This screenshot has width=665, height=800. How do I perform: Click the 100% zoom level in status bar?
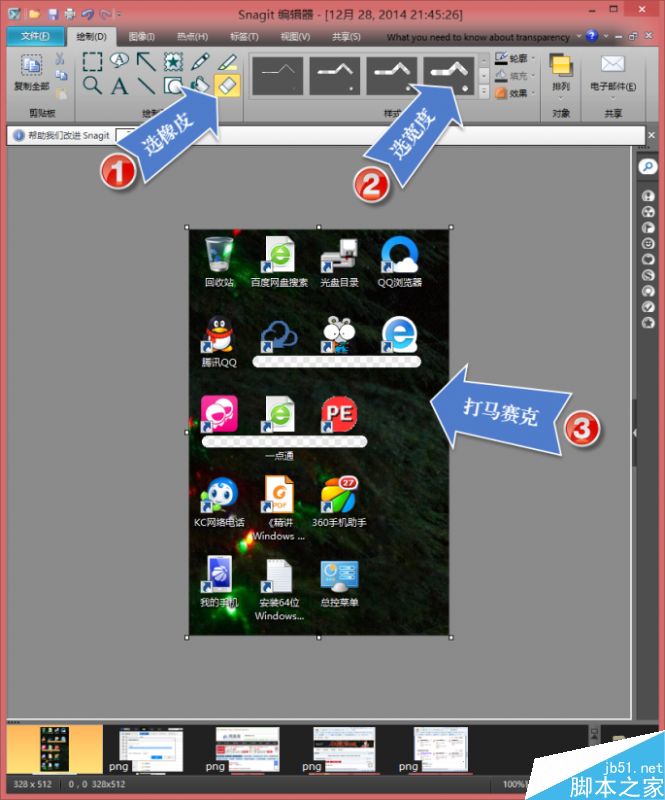[x=514, y=784]
